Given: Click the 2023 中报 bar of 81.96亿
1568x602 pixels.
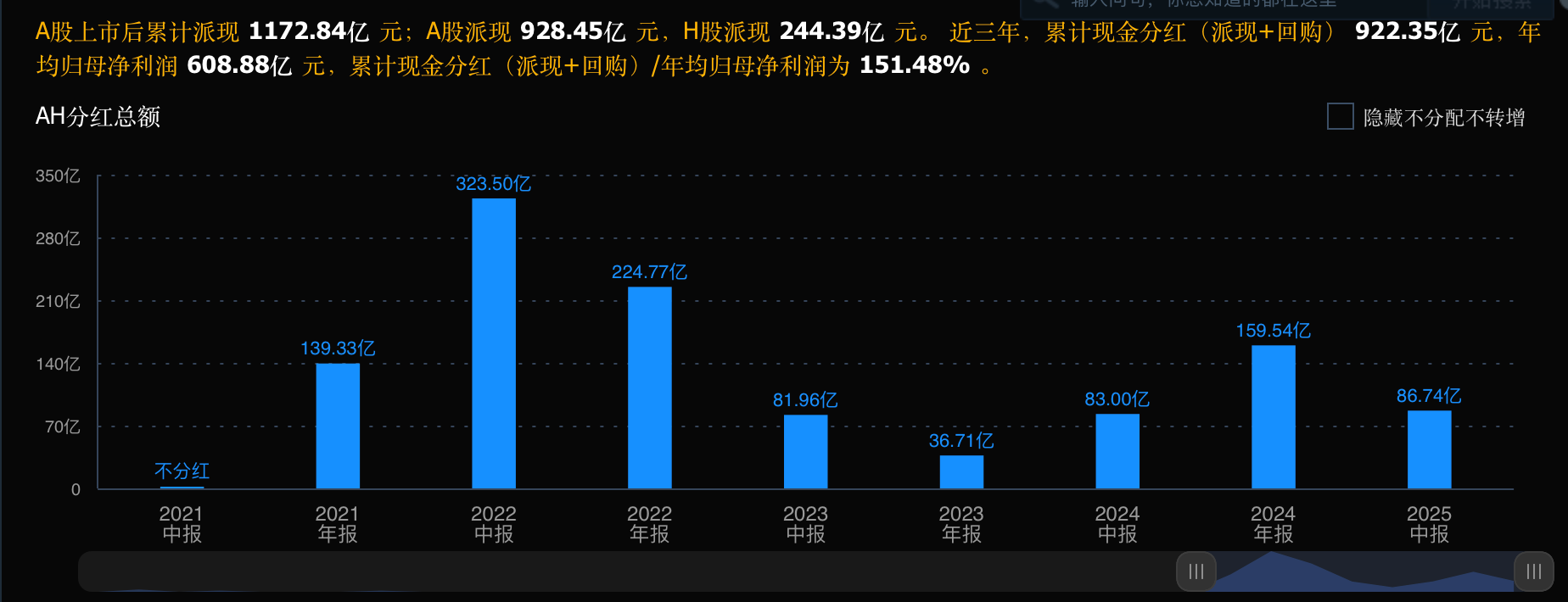Looking at the screenshot, I should pyautogui.click(x=805, y=451).
